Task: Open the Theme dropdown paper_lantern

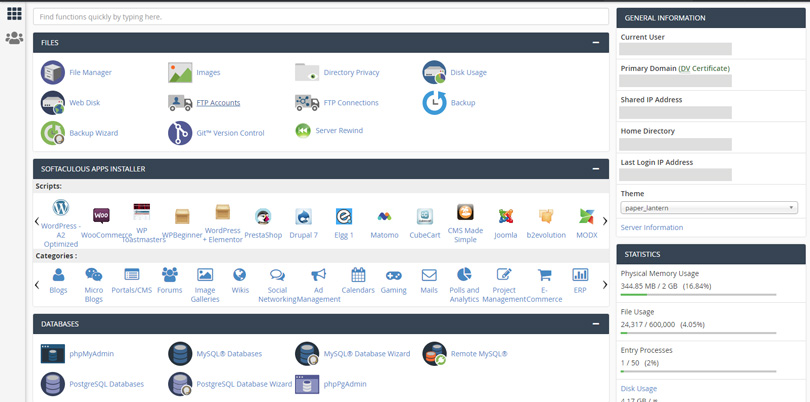Action: pos(709,208)
